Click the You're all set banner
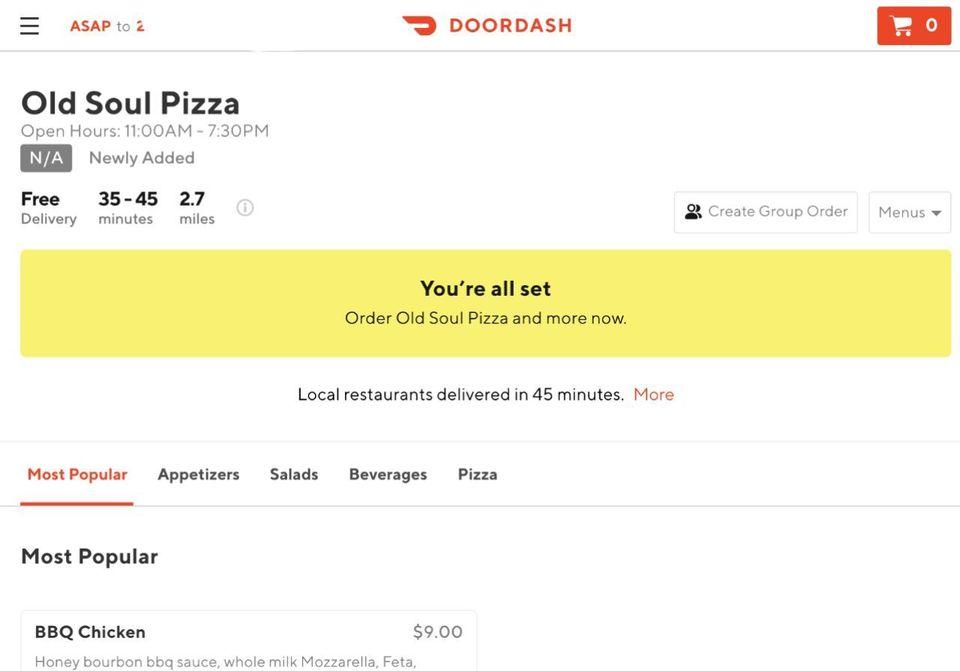 (485, 303)
